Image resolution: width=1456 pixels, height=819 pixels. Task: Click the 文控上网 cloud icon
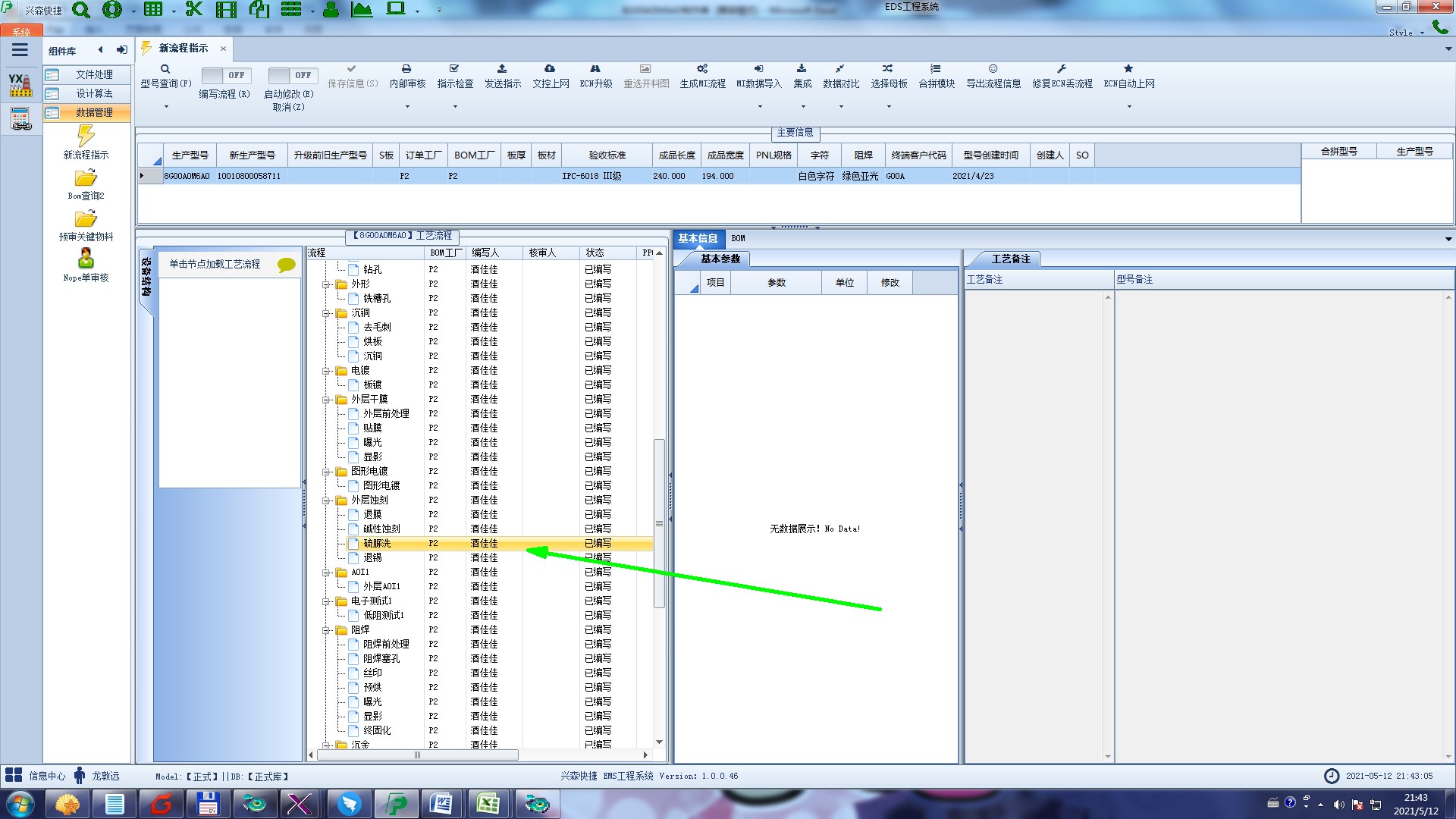(550, 69)
